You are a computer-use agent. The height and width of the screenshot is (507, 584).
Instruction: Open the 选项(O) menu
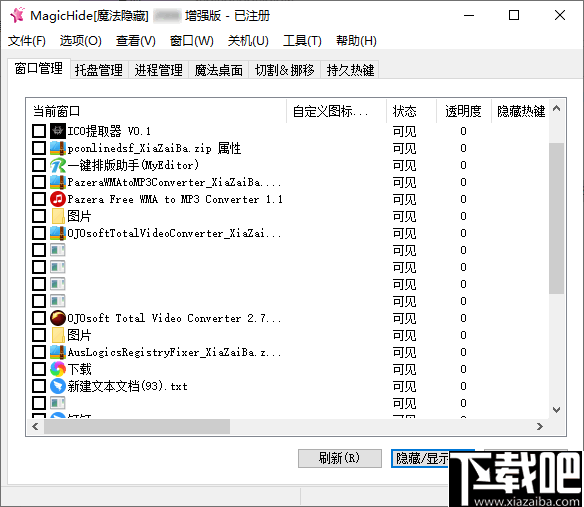coord(80,41)
